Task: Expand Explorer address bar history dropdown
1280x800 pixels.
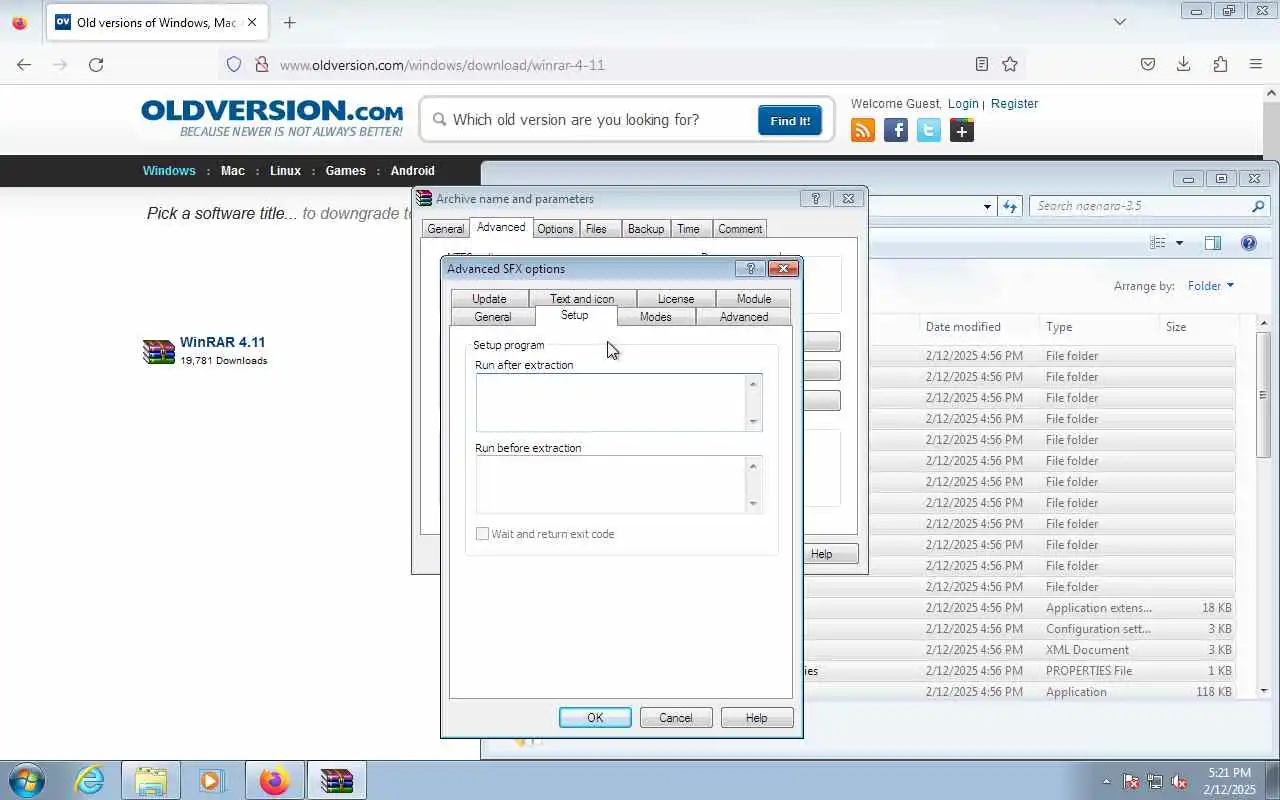Action: coord(987,206)
